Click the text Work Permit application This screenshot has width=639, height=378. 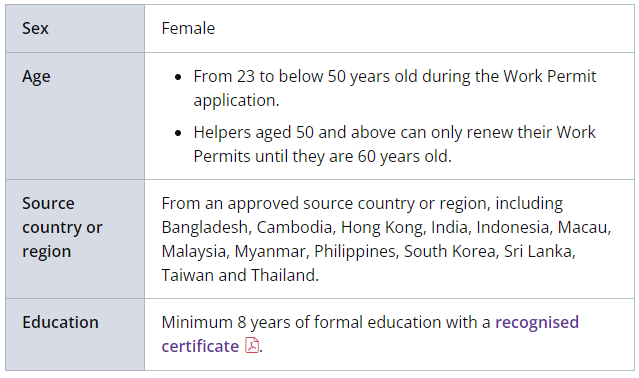pyautogui.click(x=394, y=88)
